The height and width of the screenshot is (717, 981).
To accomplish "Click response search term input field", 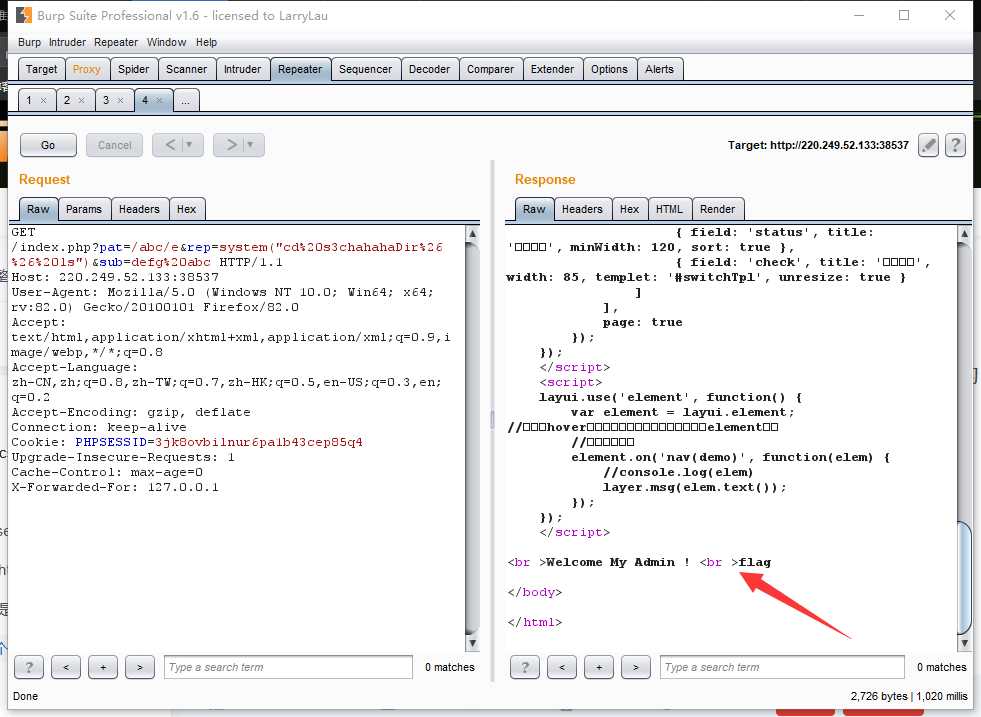I will pos(782,667).
